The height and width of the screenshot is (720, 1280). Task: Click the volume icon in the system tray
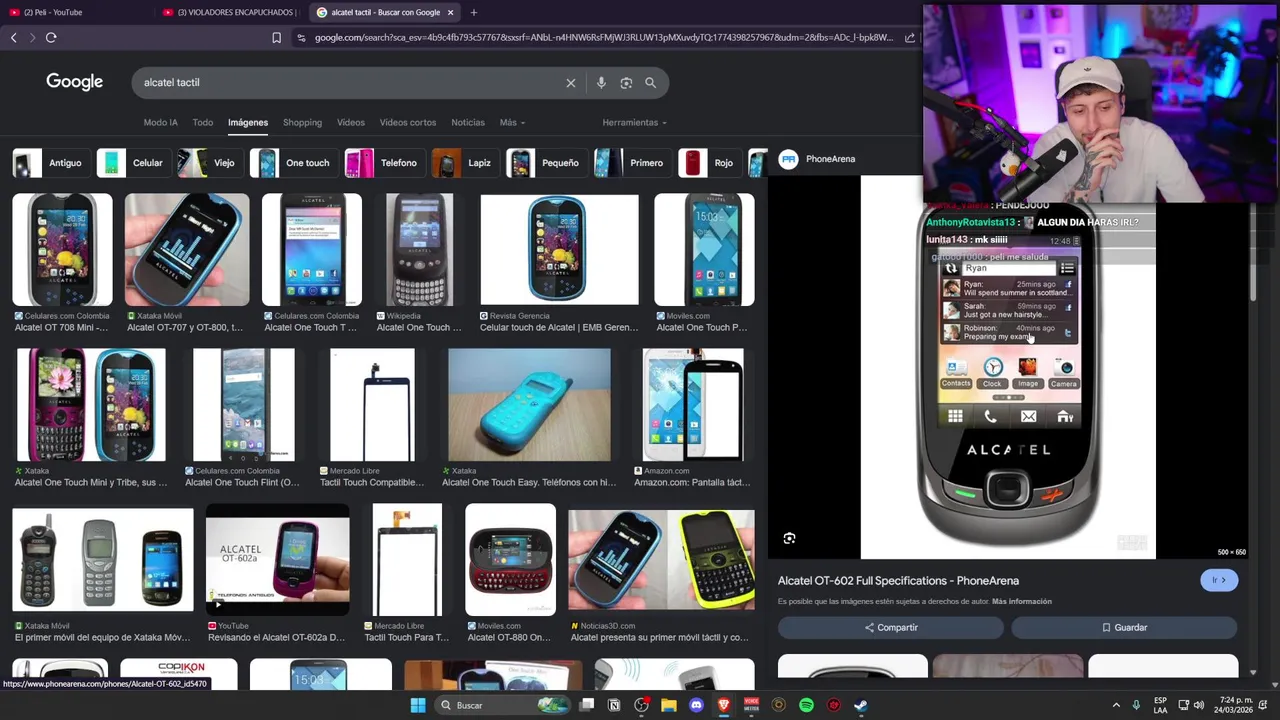(x=1199, y=705)
